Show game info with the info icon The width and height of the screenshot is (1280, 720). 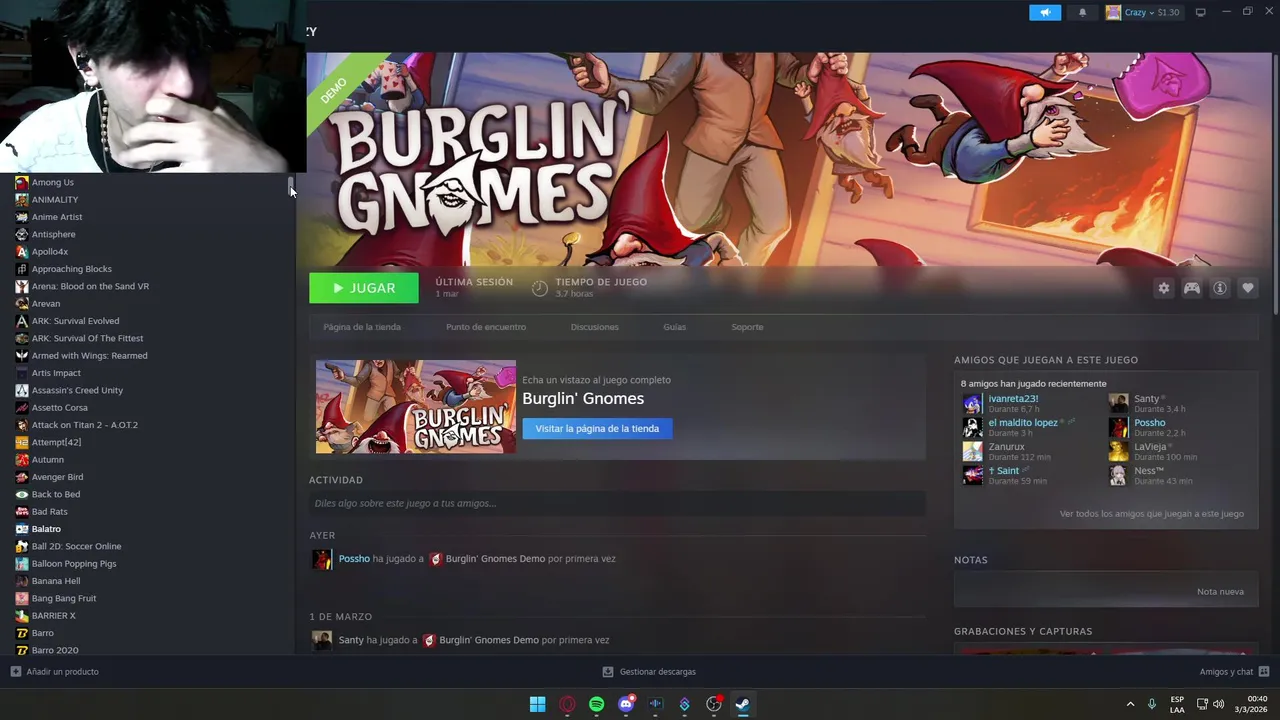[1220, 288]
